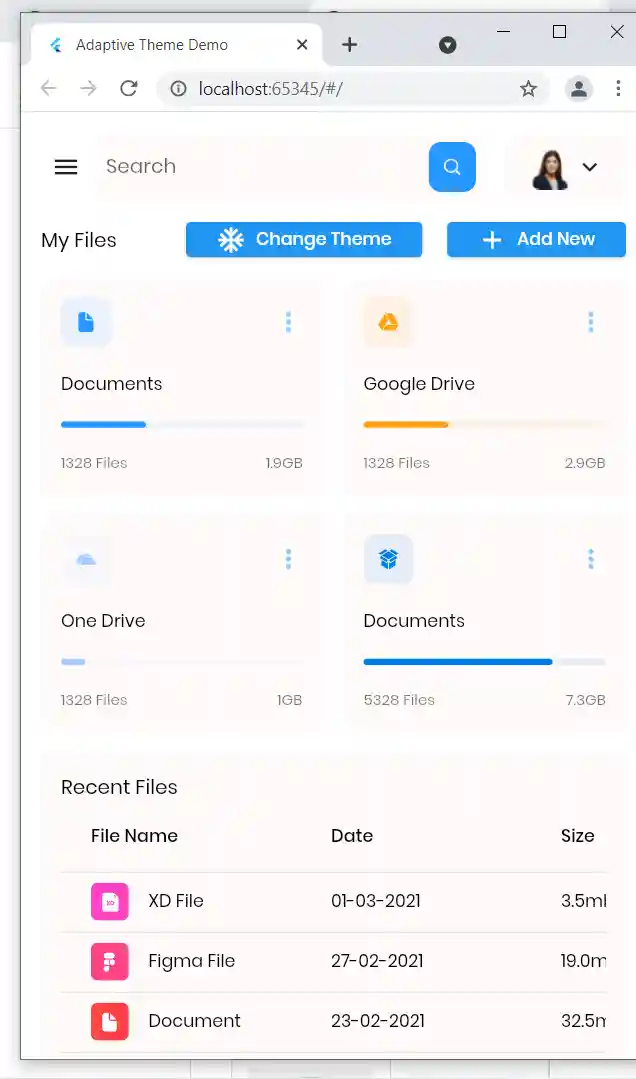This screenshot has height=1079, width=636.
Task: Bookmark this page with the star icon
Action: point(528,89)
